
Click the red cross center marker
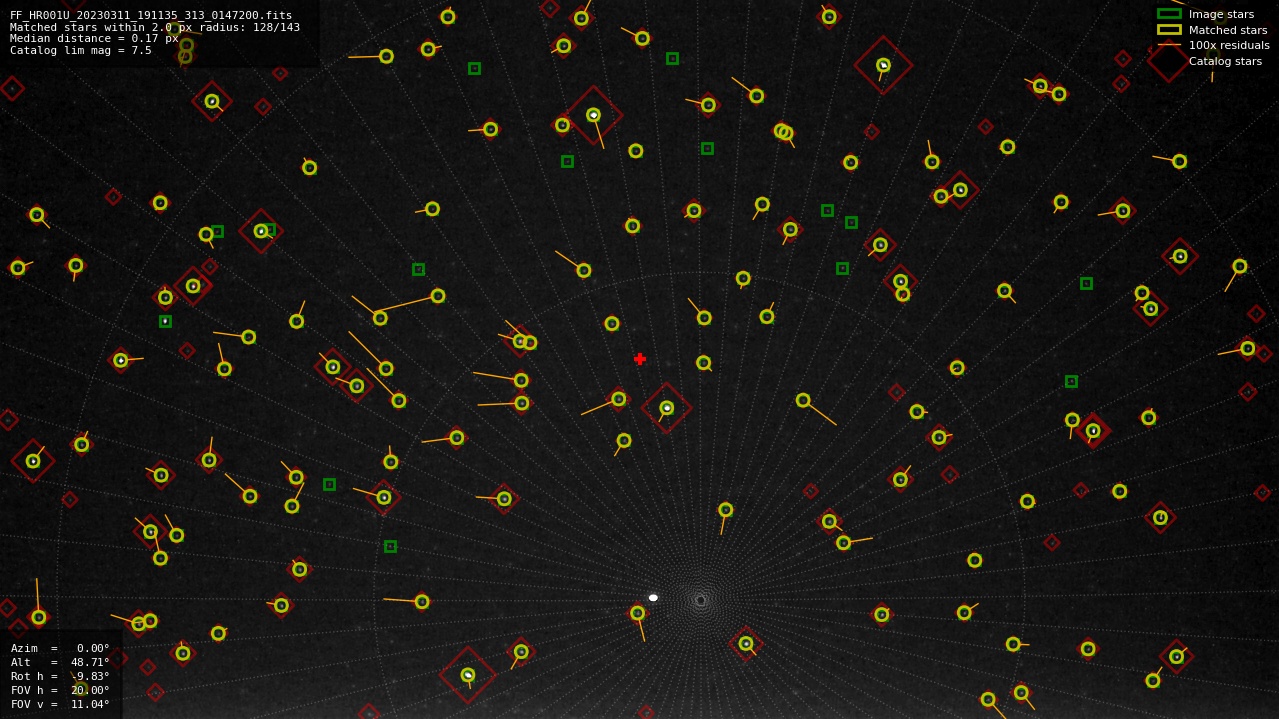pos(640,359)
